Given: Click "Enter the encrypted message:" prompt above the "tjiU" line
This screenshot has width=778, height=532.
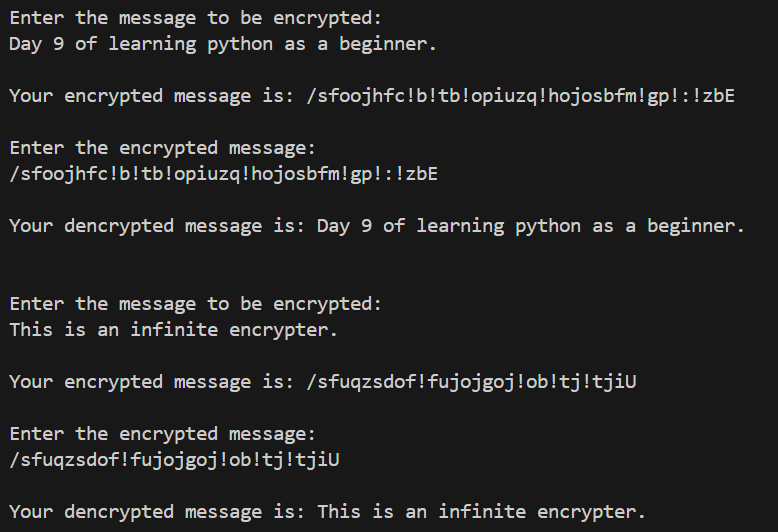Looking at the screenshot, I should pos(162,434).
